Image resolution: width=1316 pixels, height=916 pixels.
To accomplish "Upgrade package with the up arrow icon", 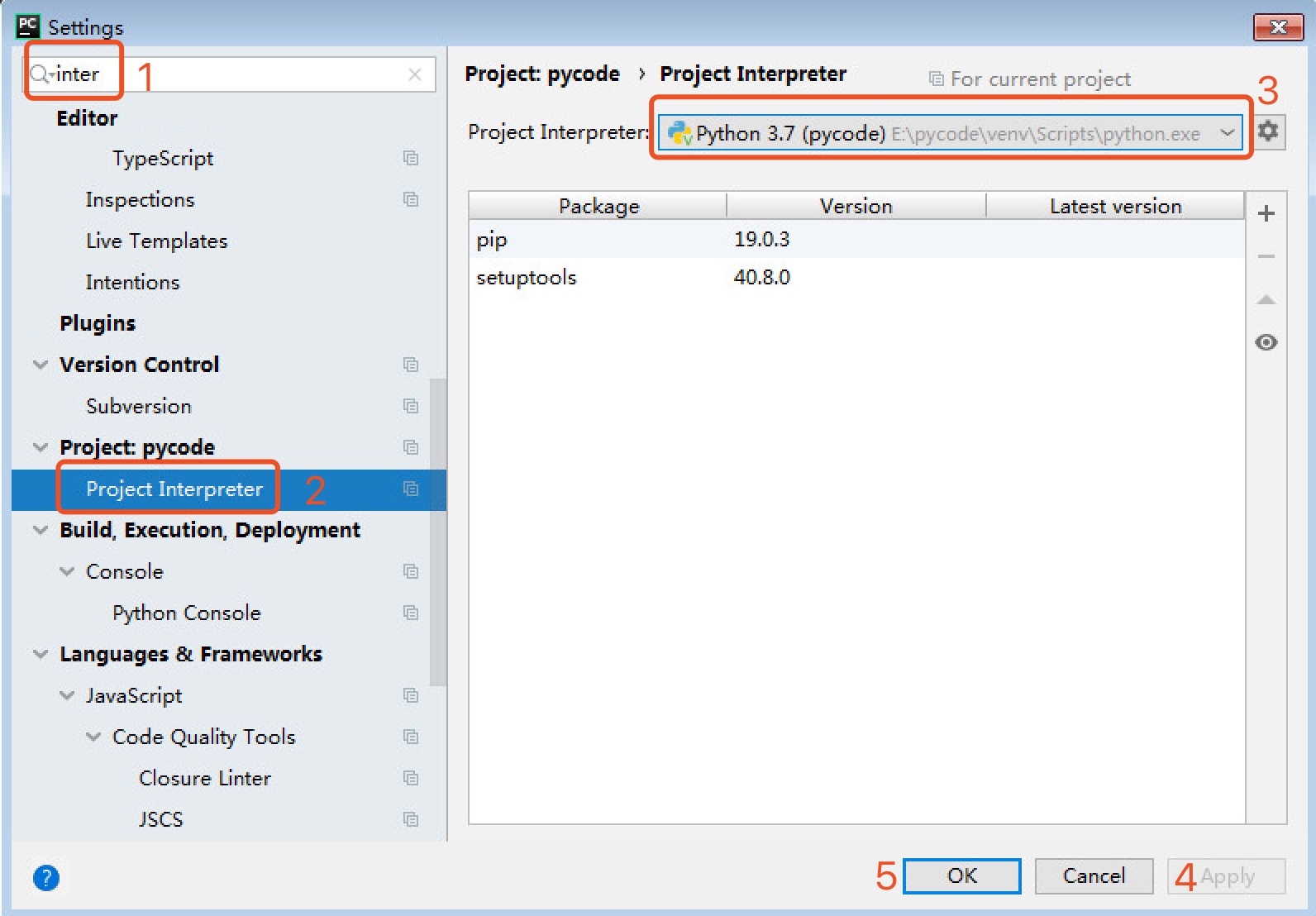I will (1266, 299).
